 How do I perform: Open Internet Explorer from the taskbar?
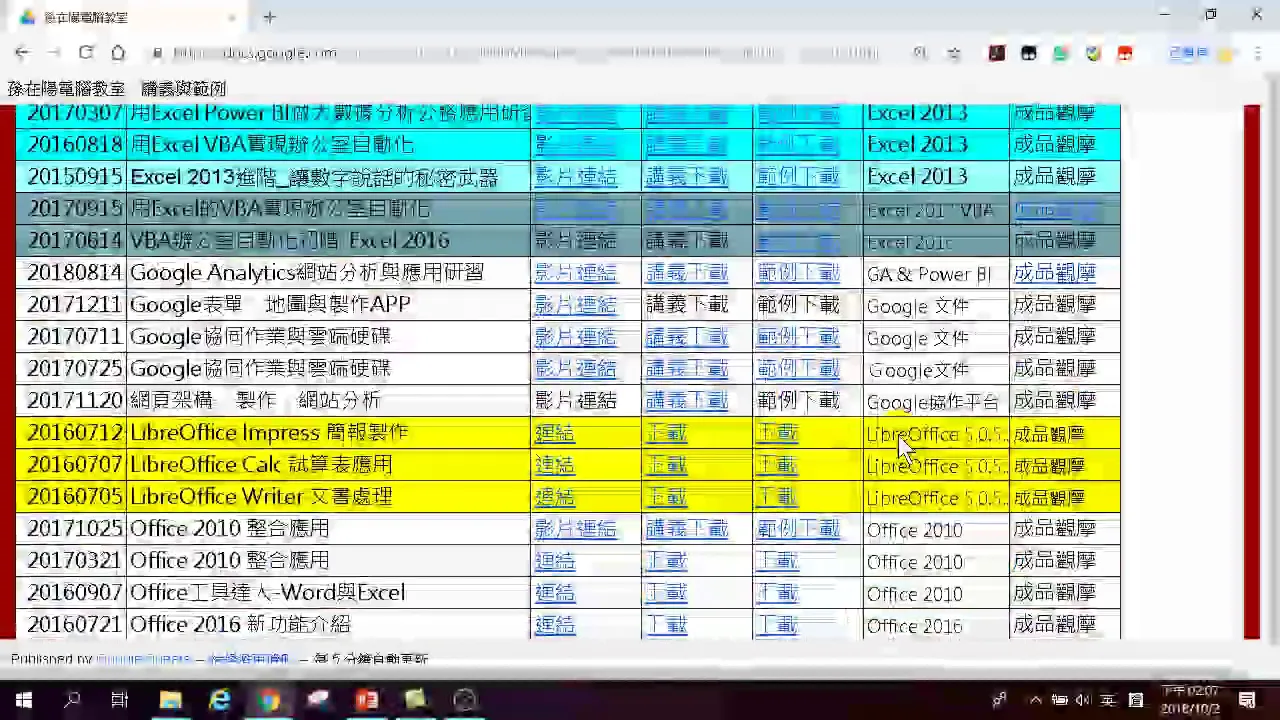tap(219, 700)
